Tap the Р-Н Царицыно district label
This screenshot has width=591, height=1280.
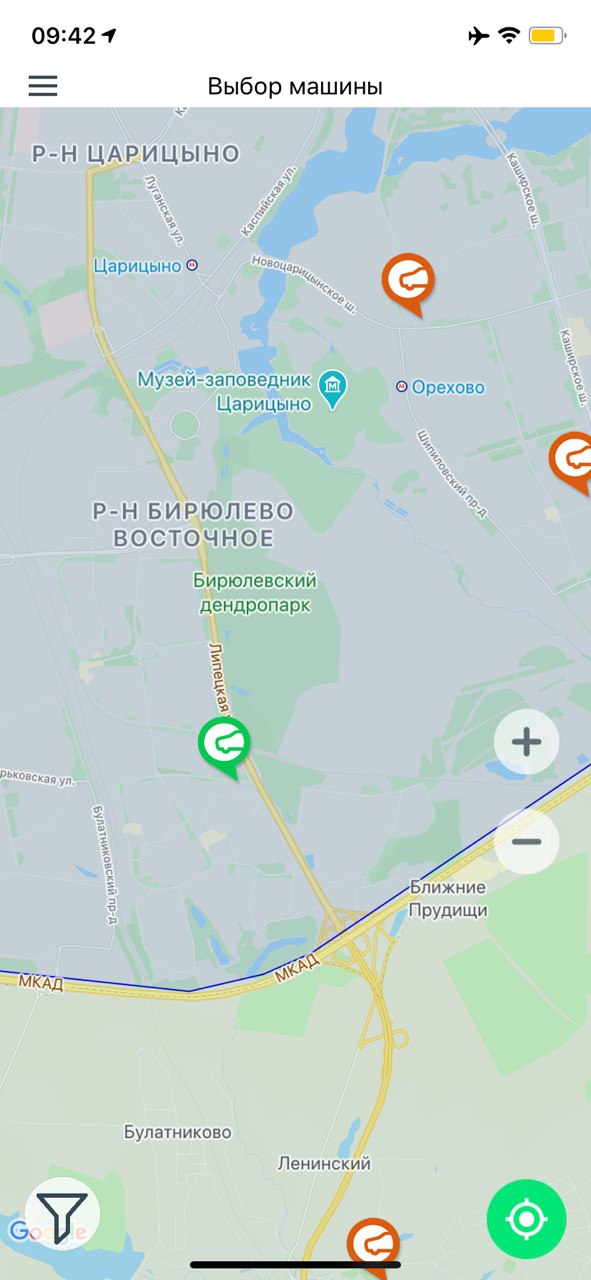136,154
